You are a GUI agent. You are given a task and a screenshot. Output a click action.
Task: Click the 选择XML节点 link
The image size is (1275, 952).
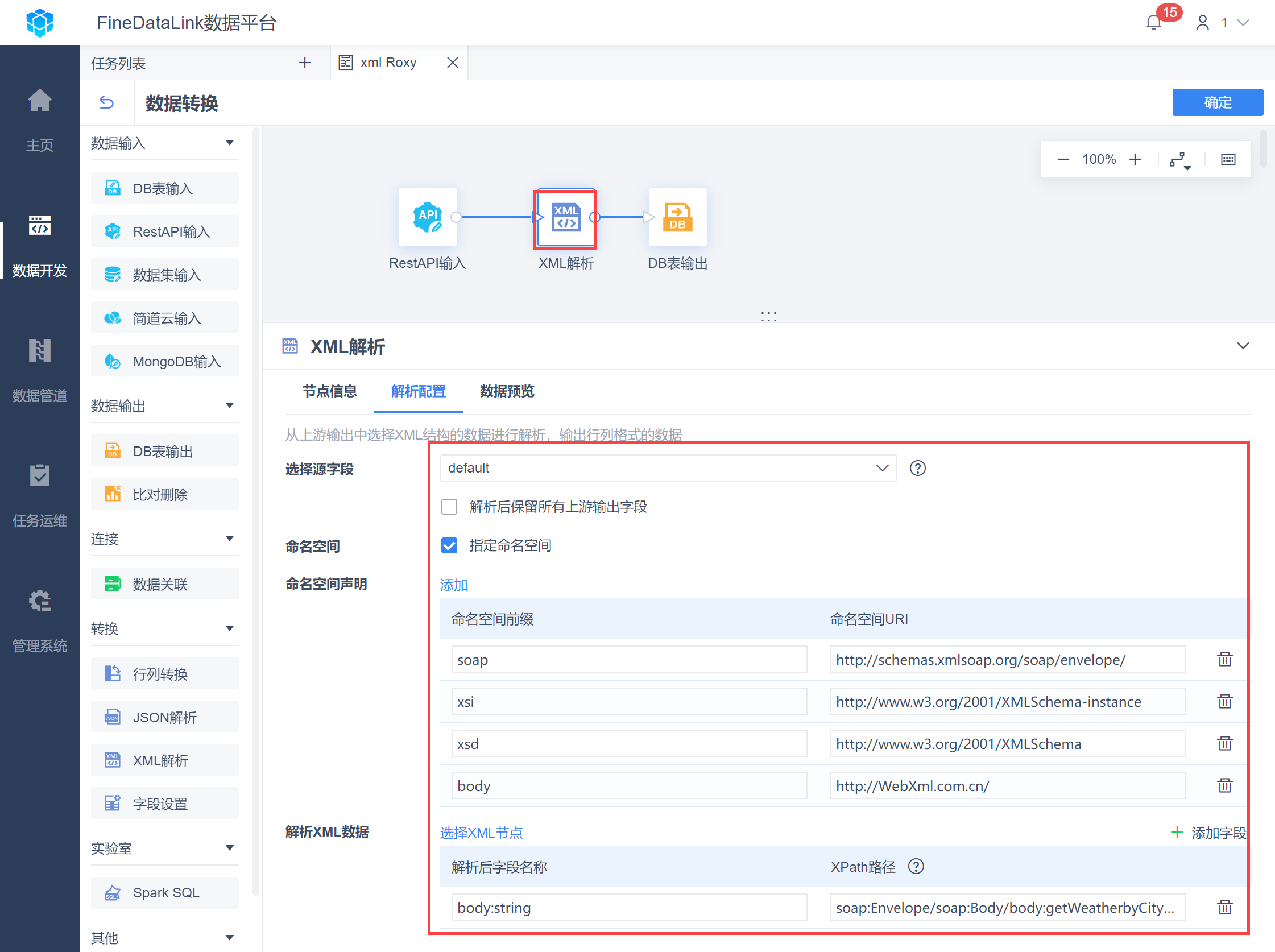coord(481,832)
